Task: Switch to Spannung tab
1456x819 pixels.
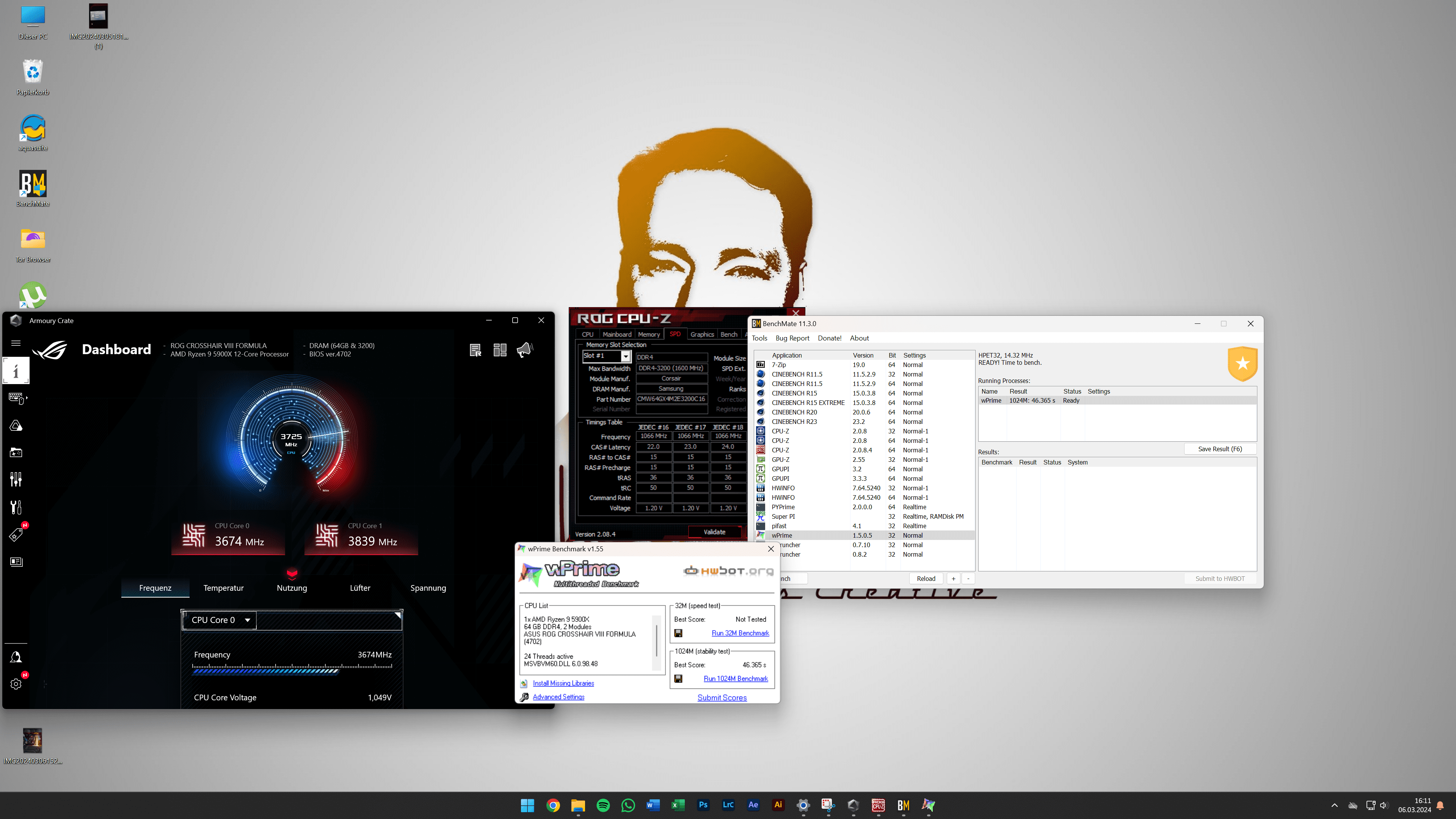Action: pyautogui.click(x=428, y=588)
